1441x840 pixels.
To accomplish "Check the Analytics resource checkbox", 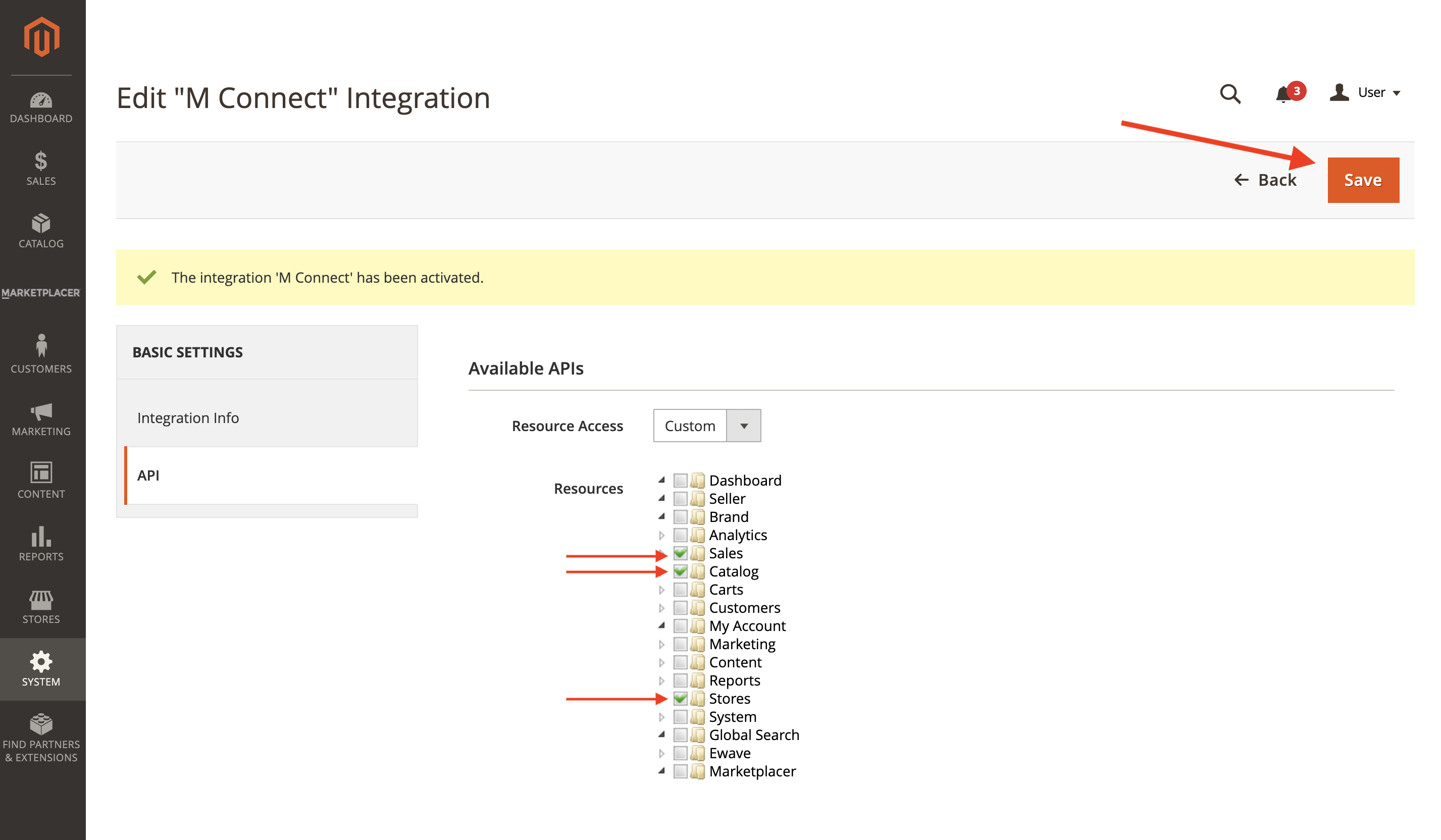I will point(680,535).
